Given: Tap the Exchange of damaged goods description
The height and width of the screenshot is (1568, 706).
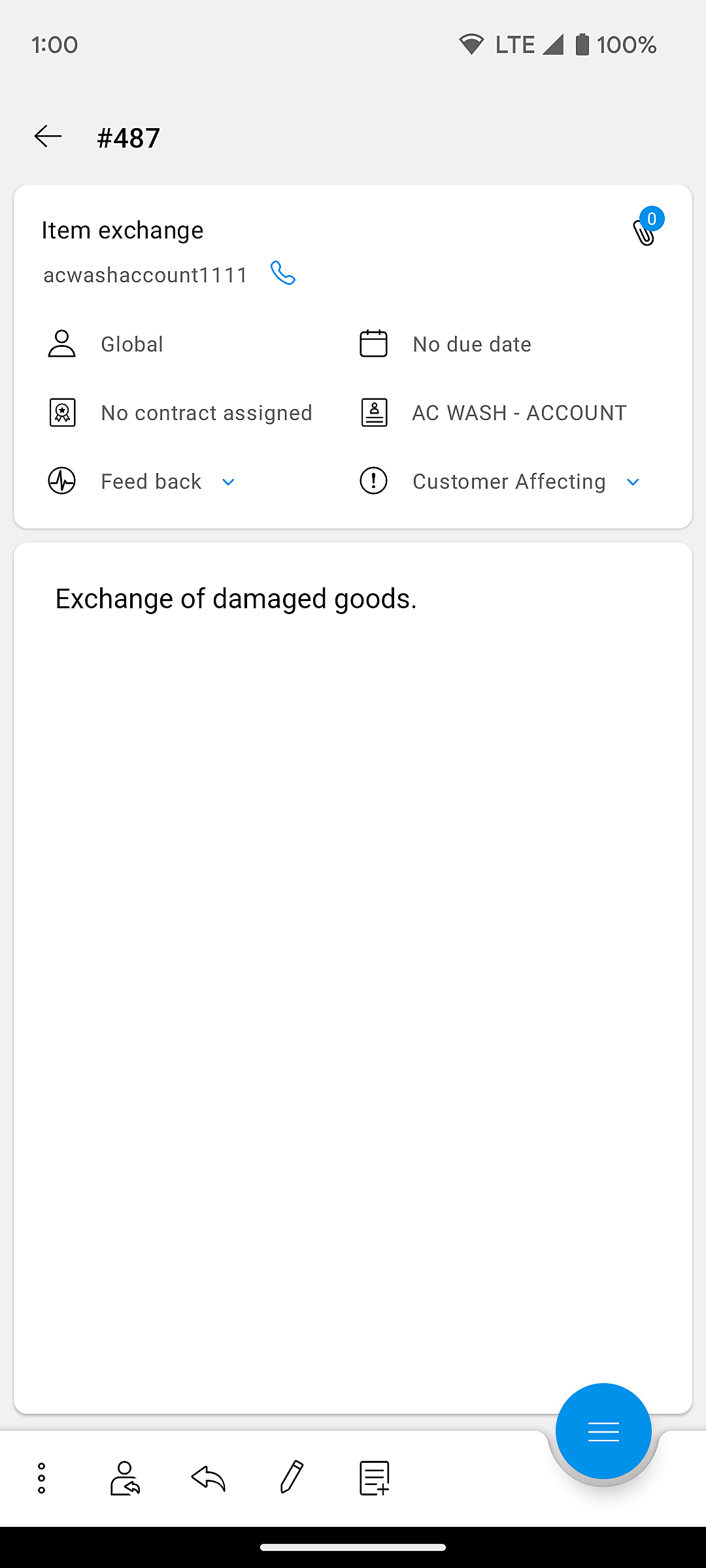Looking at the screenshot, I should coord(236,598).
